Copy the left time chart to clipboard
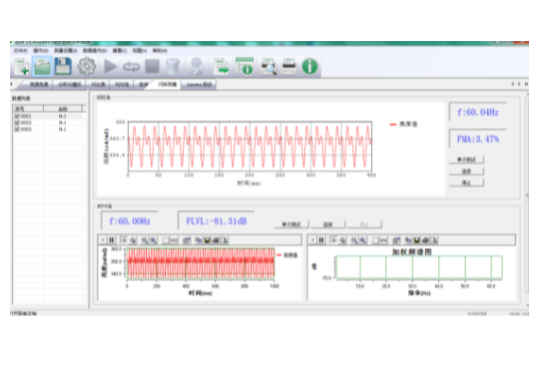The width and height of the screenshot is (540, 380). coord(199,240)
